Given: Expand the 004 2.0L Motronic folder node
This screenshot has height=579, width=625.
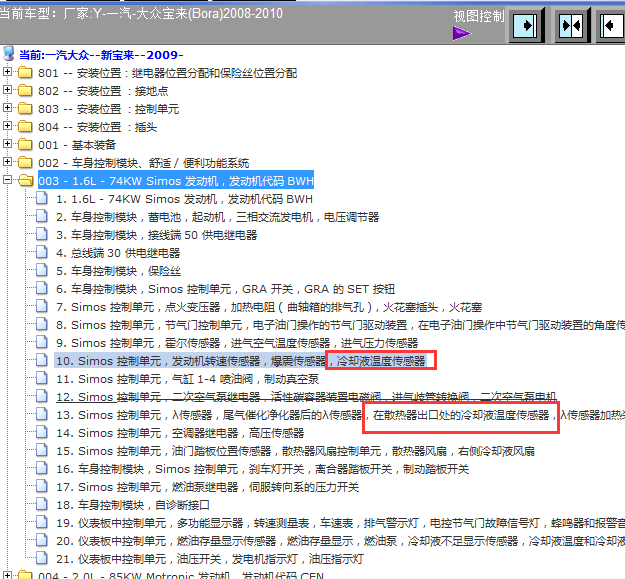Looking at the screenshot, I should pos(7,575).
